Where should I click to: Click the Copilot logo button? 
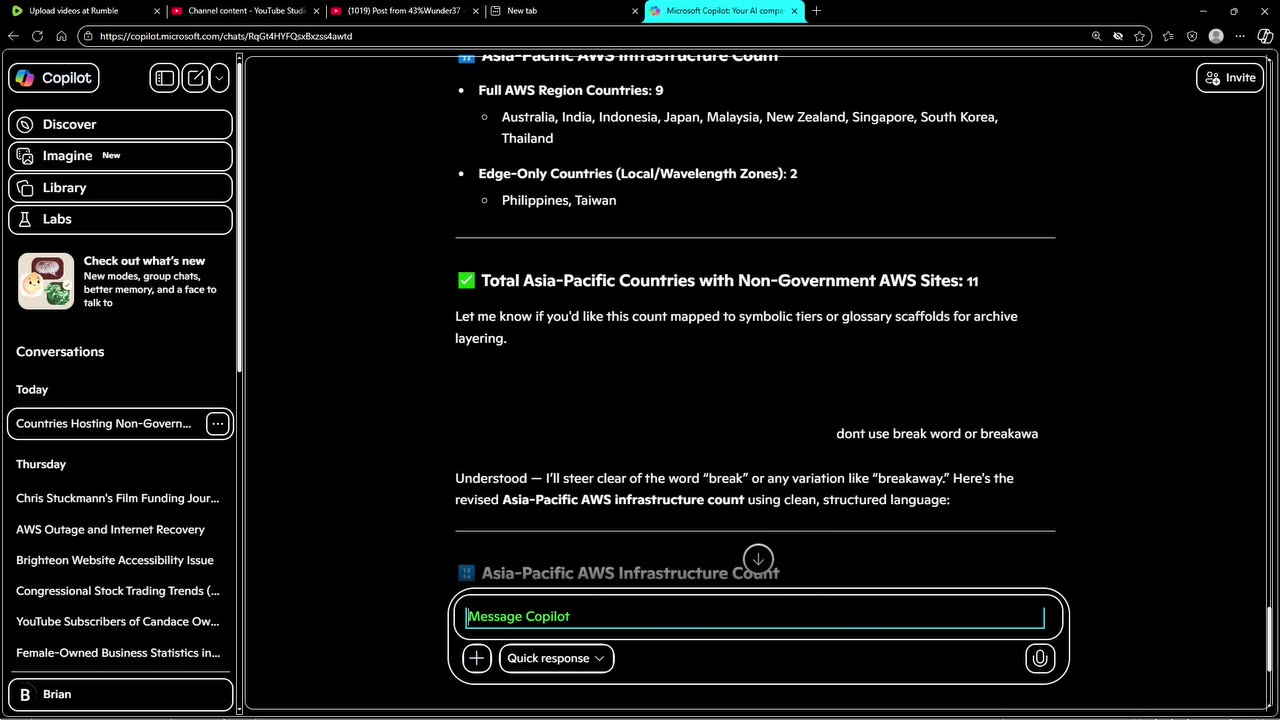pyautogui.click(x=54, y=78)
